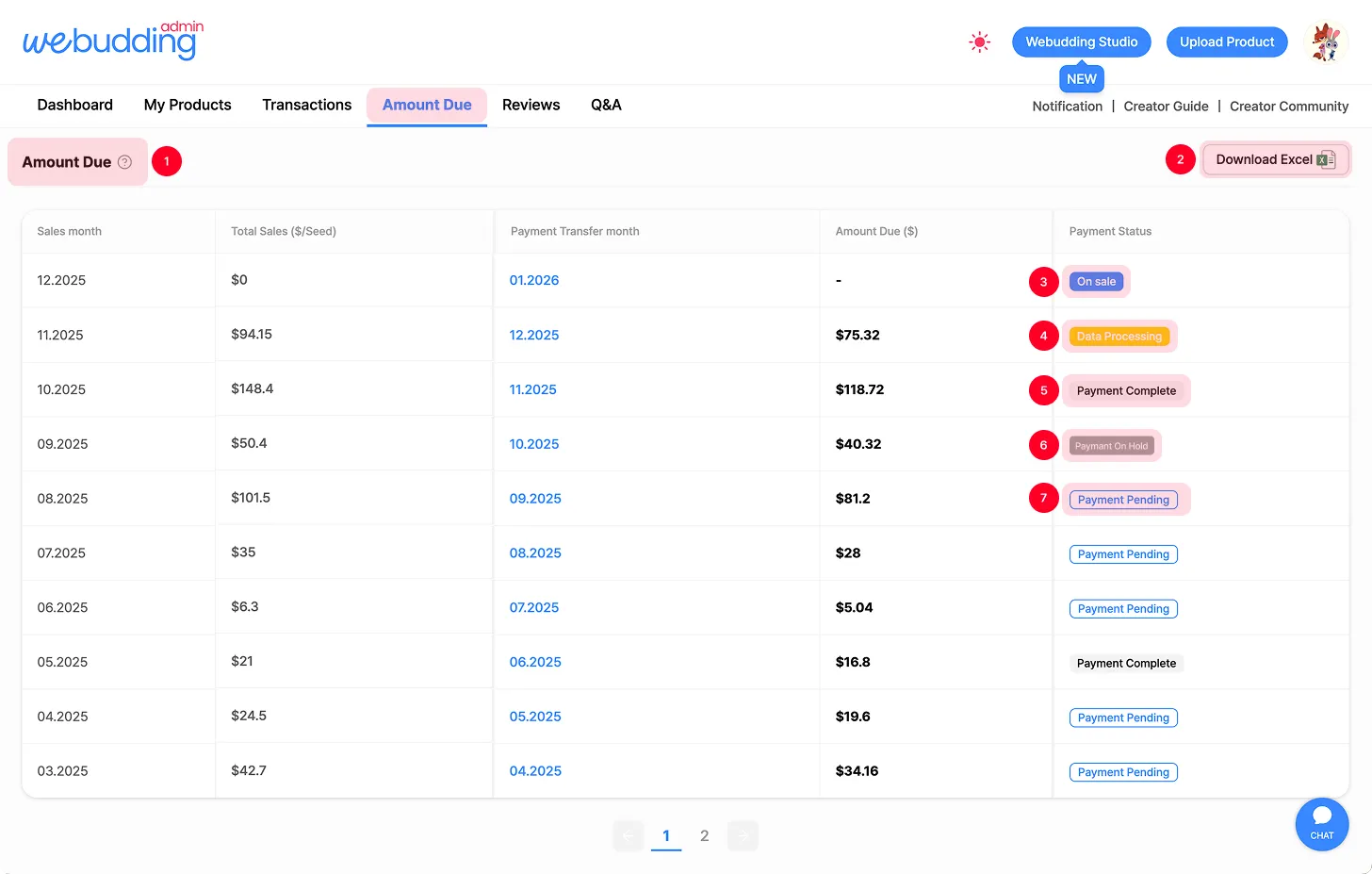Open transfer month link 04.2025

(x=535, y=771)
